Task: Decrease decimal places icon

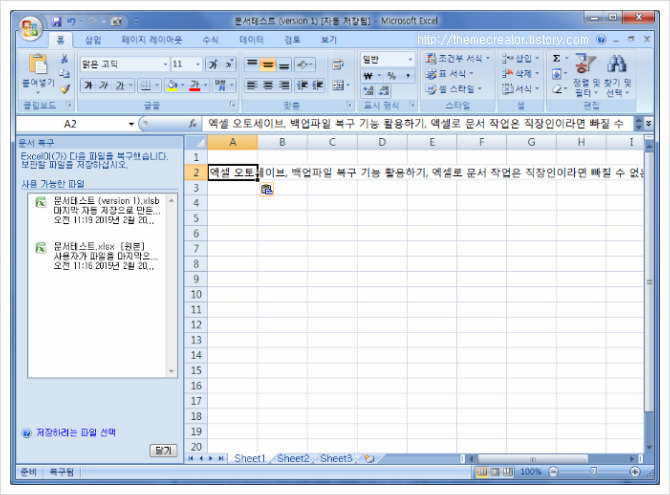Action: pos(384,90)
